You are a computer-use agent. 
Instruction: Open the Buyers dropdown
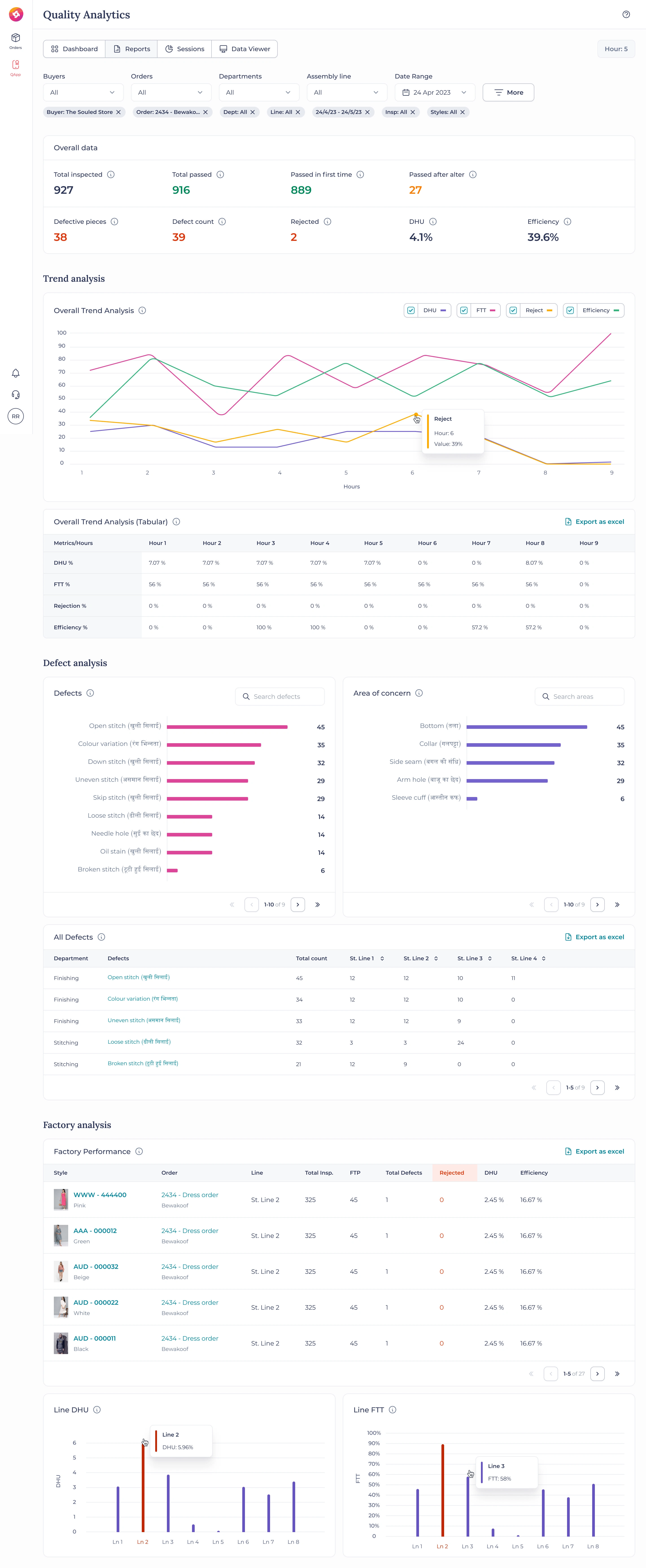pyautogui.click(x=83, y=93)
